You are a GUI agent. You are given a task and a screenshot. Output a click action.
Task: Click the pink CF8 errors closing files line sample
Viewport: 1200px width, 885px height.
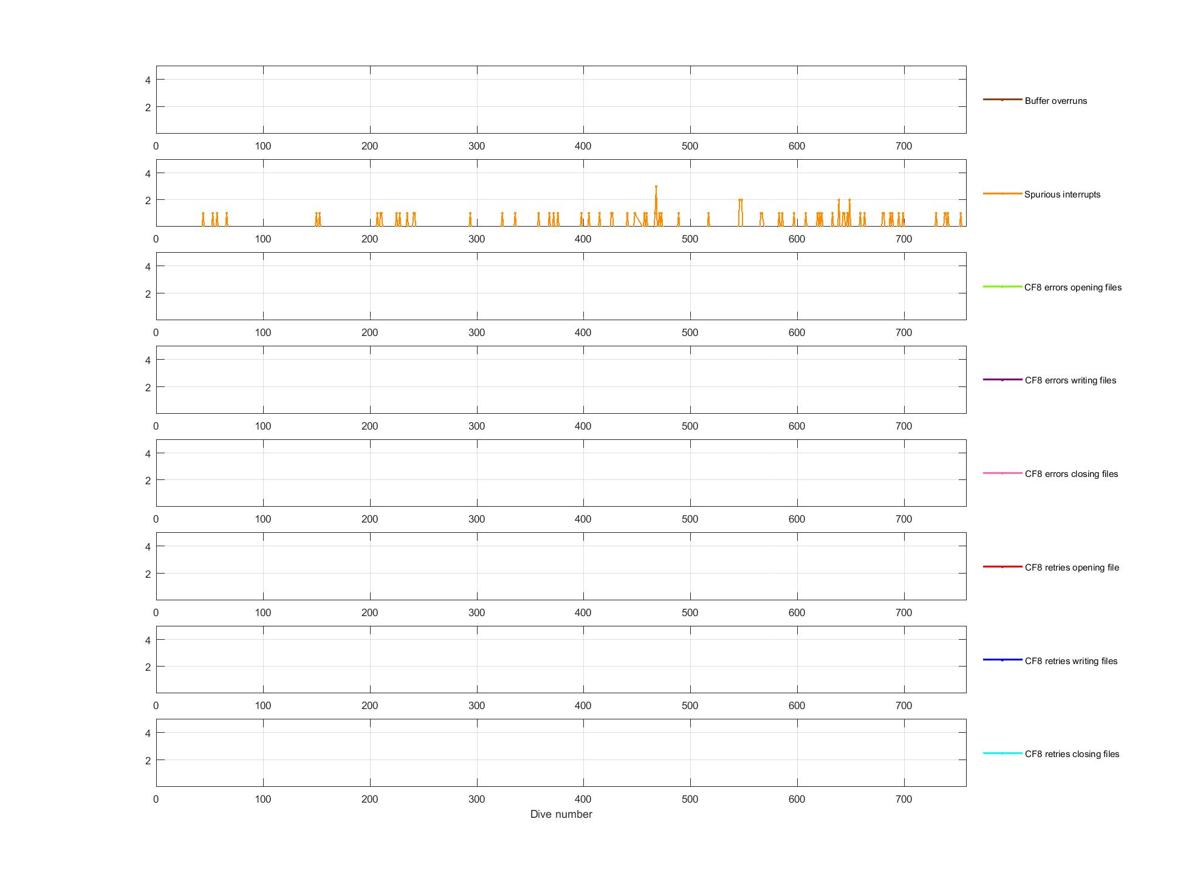(1002, 473)
